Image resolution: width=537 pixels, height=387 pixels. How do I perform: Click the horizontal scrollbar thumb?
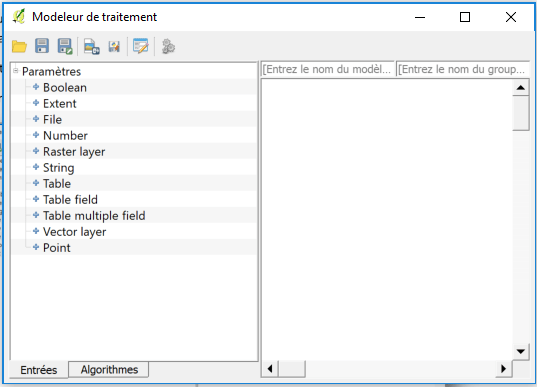[292, 369]
